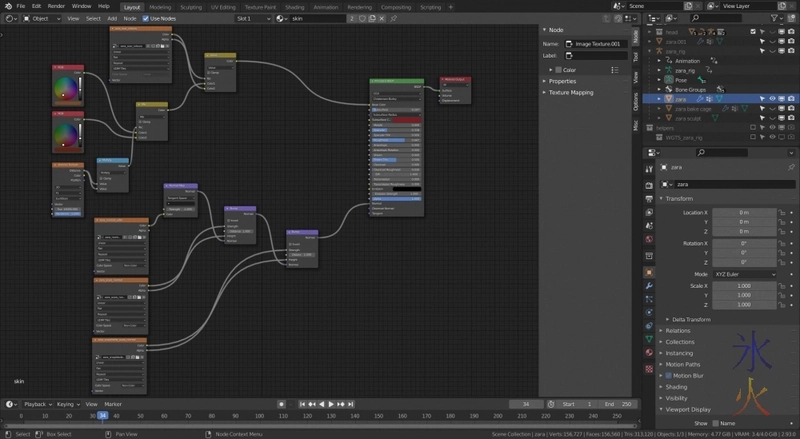The image size is (800, 439).
Task: Open the Window menu
Action: click(81, 6)
